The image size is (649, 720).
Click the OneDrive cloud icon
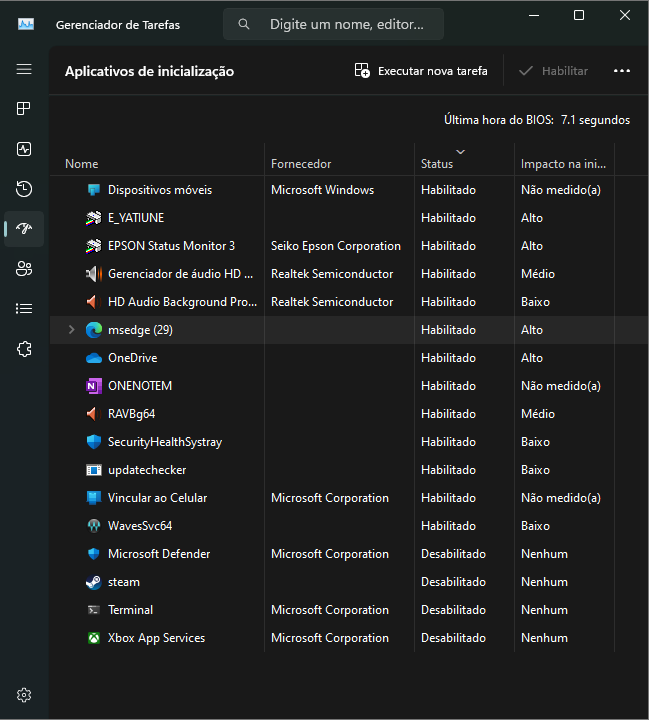click(94, 358)
